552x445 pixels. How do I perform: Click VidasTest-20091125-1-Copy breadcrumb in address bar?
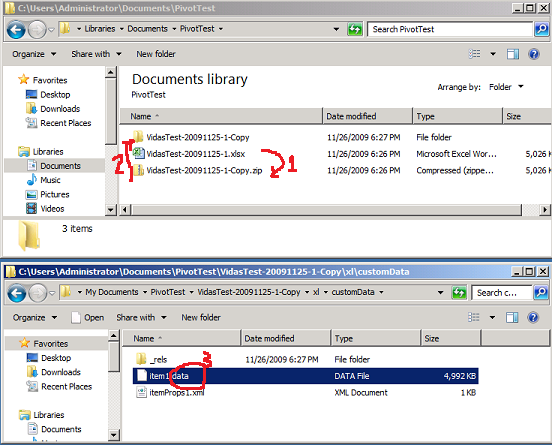pos(249,292)
